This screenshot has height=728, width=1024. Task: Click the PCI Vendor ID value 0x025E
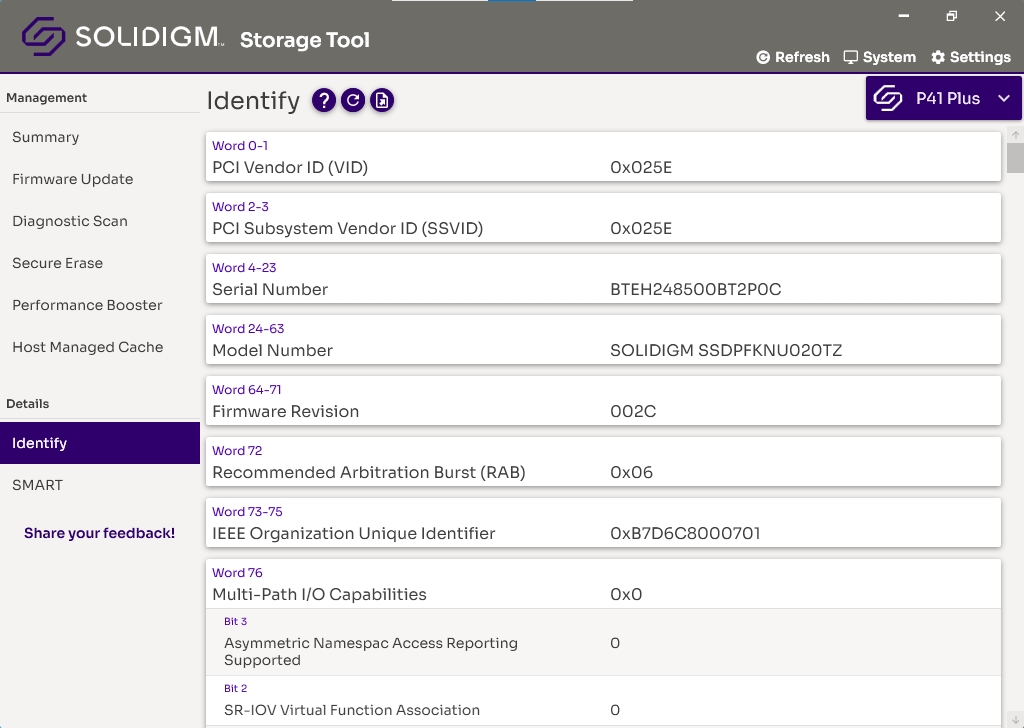click(641, 168)
